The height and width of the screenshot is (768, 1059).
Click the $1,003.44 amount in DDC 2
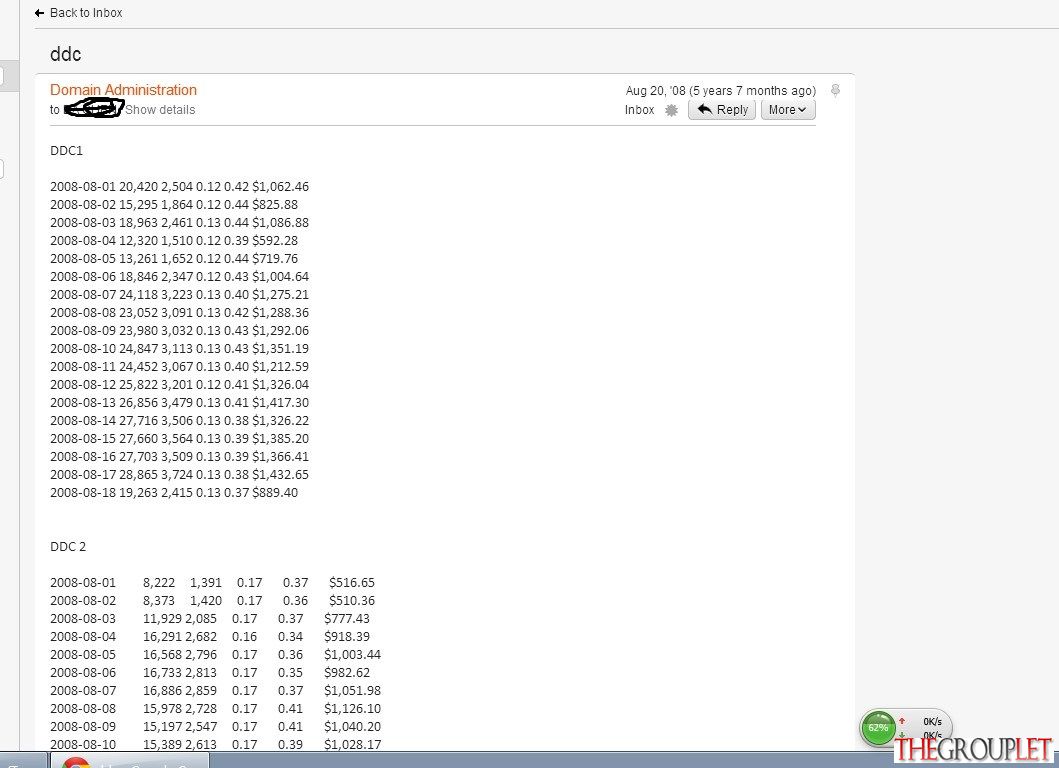(x=353, y=655)
